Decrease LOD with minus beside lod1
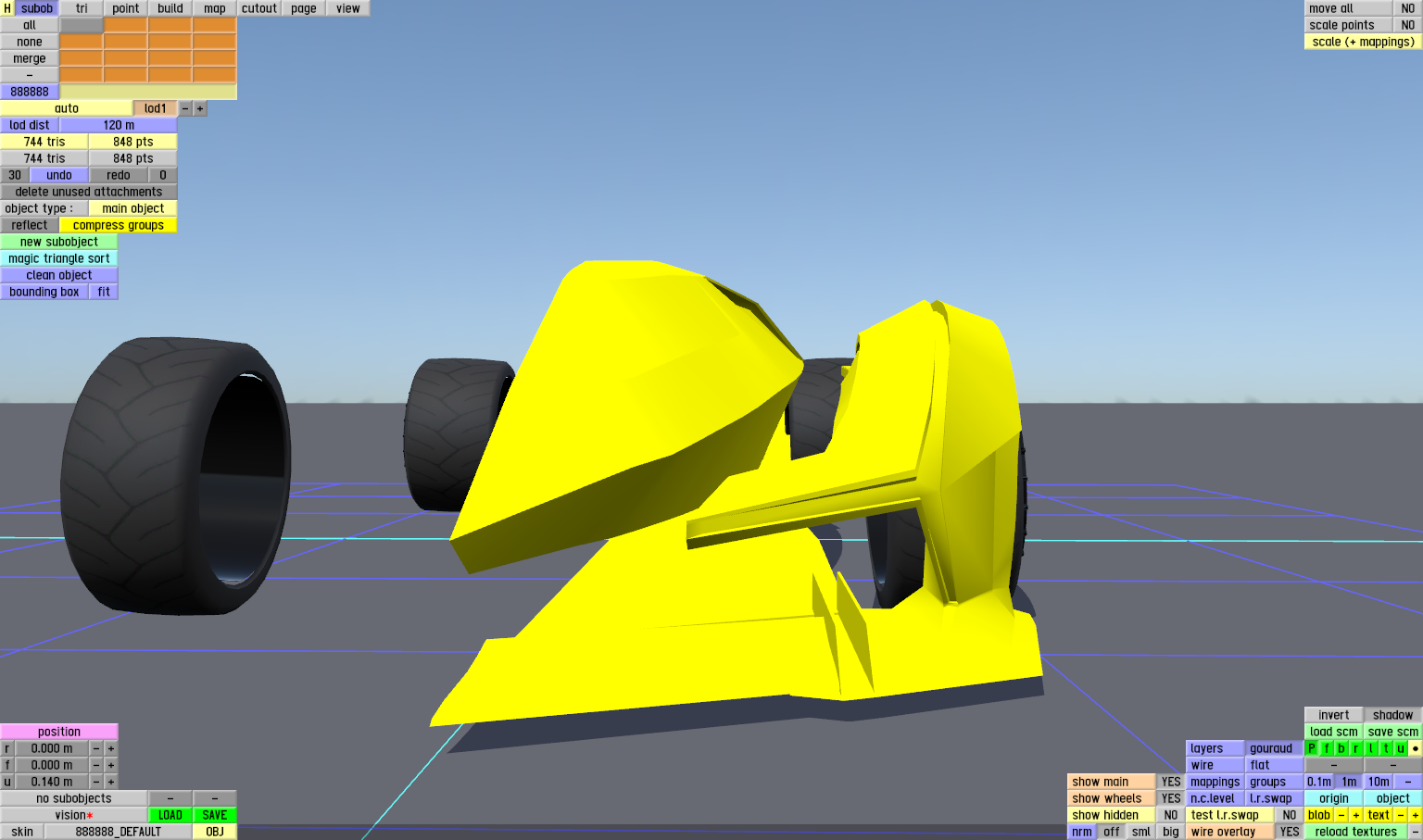 click(x=185, y=108)
